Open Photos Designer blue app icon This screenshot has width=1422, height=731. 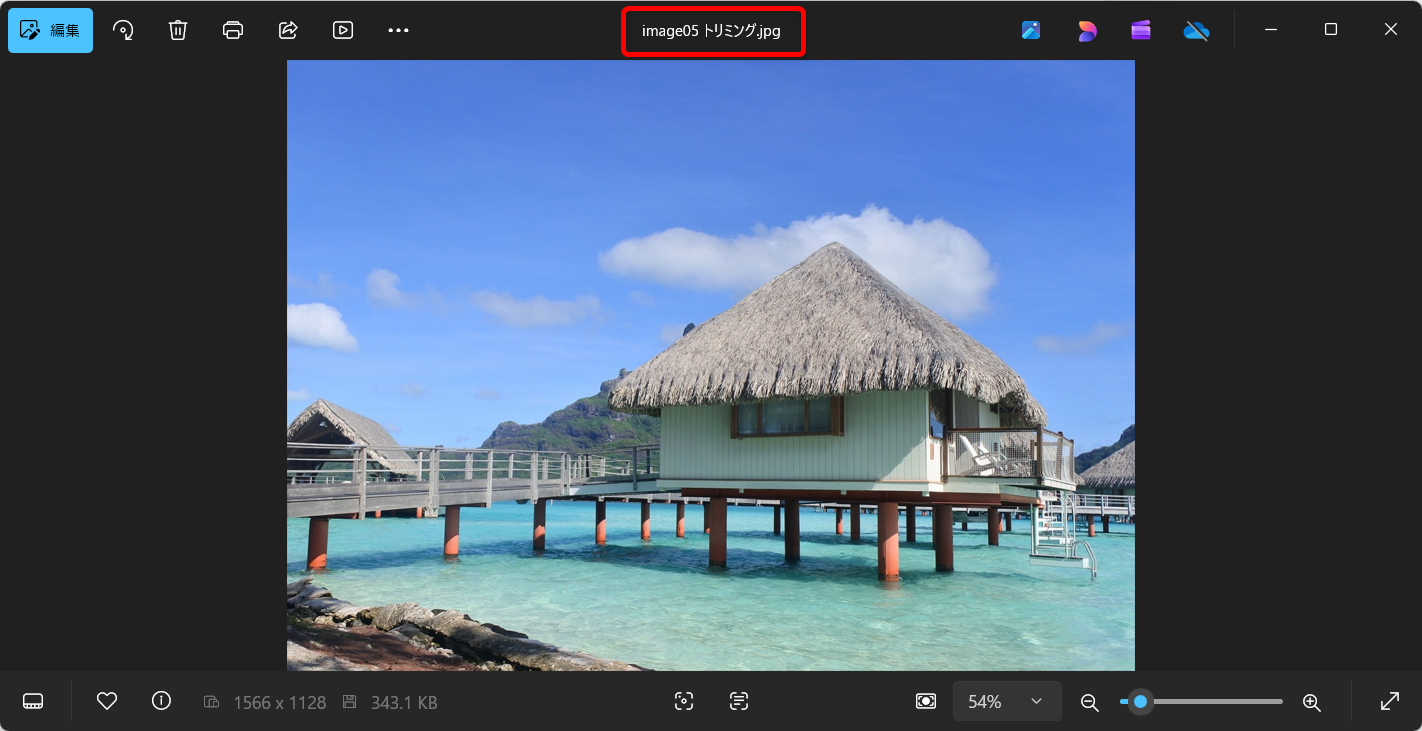pyautogui.click(x=1031, y=30)
